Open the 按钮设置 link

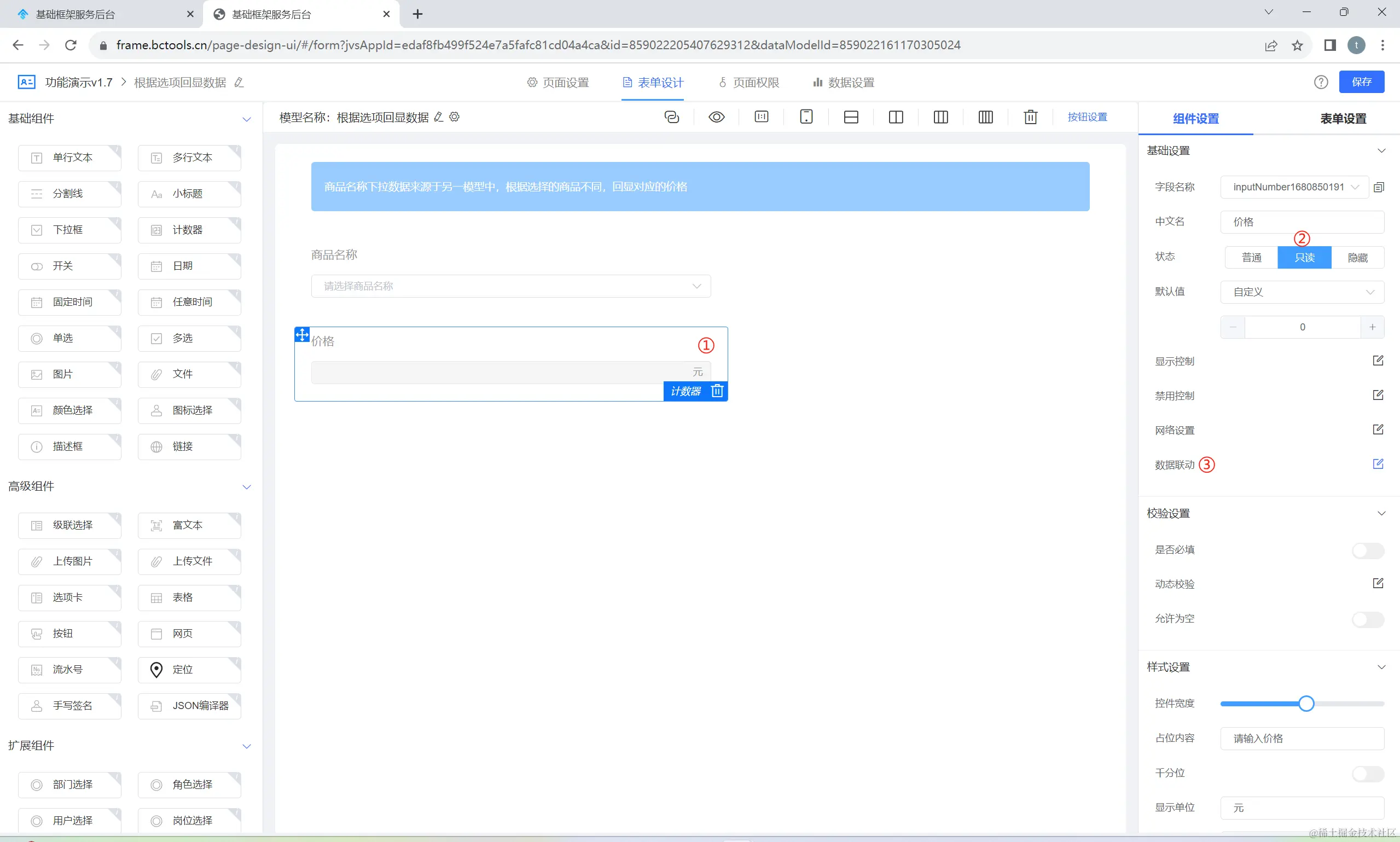coord(1087,117)
